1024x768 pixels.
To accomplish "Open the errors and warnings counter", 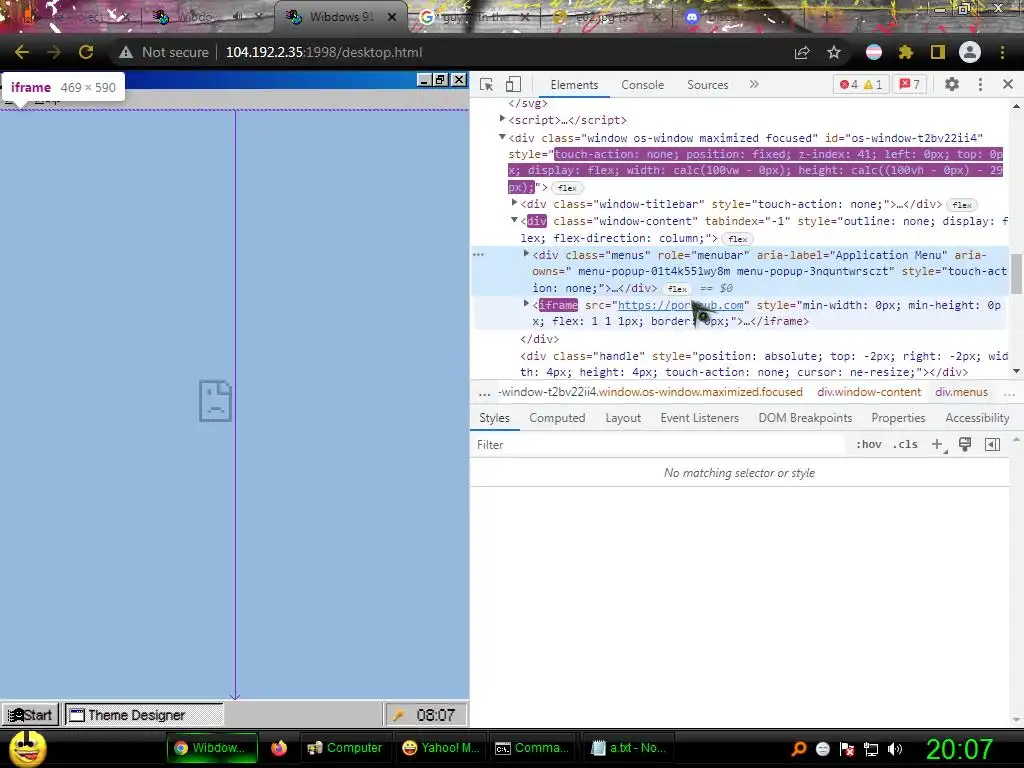I will click(x=861, y=84).
